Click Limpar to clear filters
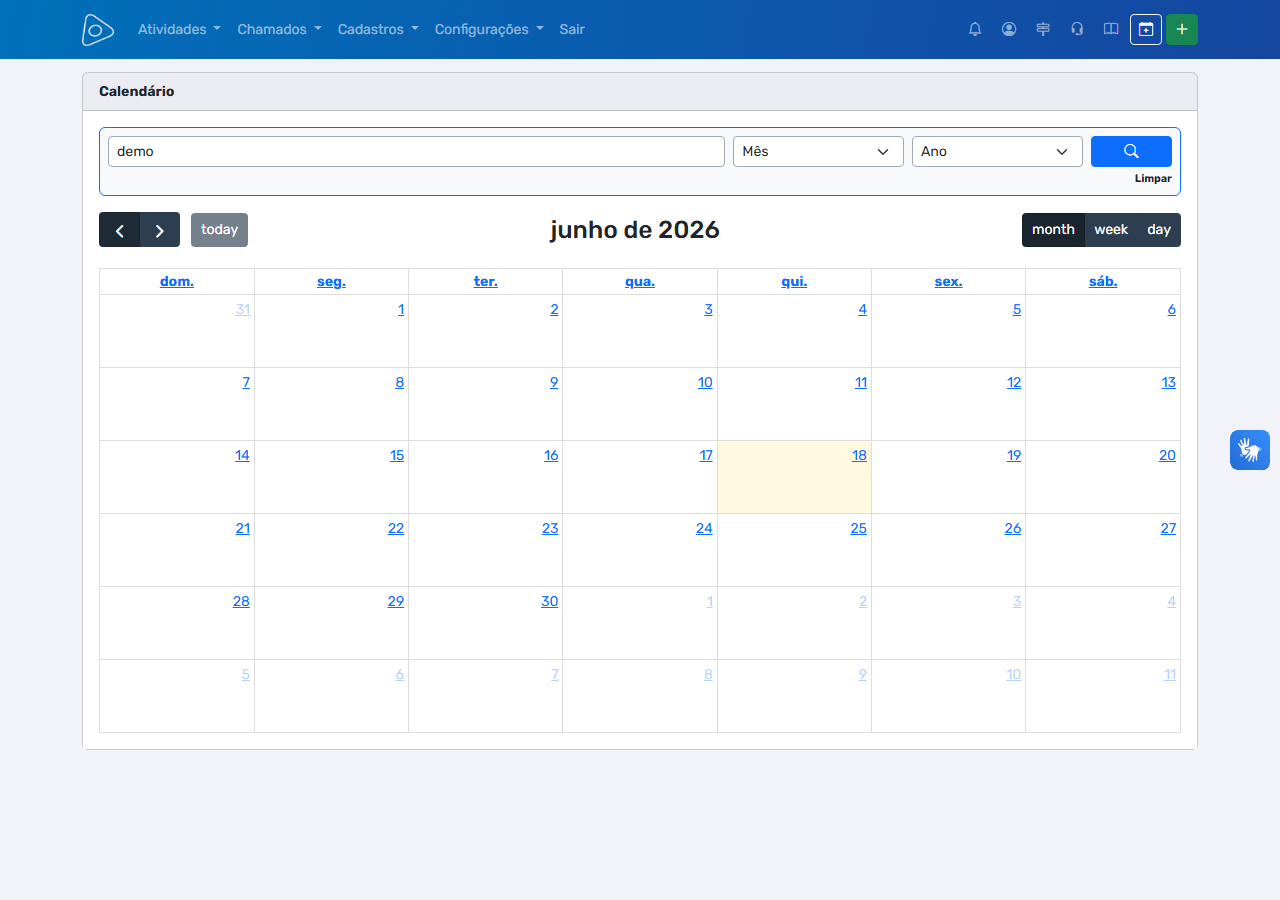This screenshot has width=1280, height=900. pos(1153,179)
